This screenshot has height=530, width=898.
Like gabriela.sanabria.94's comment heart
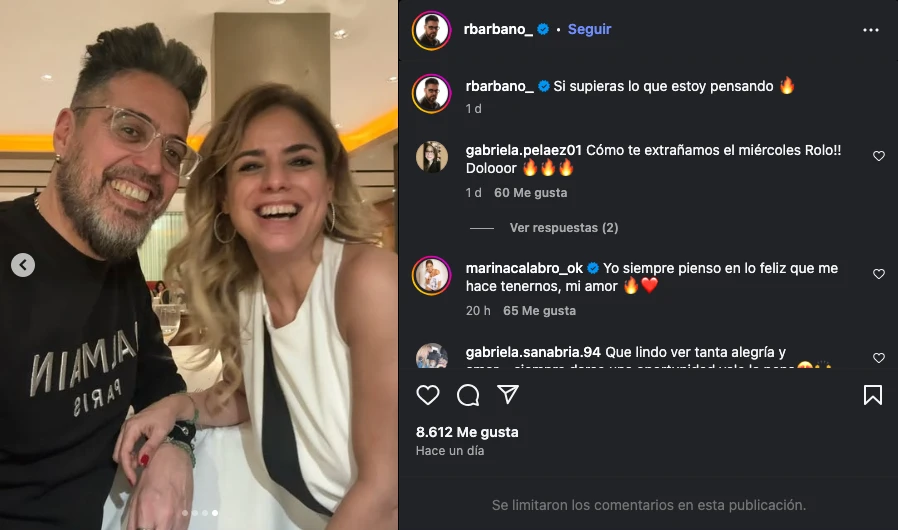[x=879, y=358]
